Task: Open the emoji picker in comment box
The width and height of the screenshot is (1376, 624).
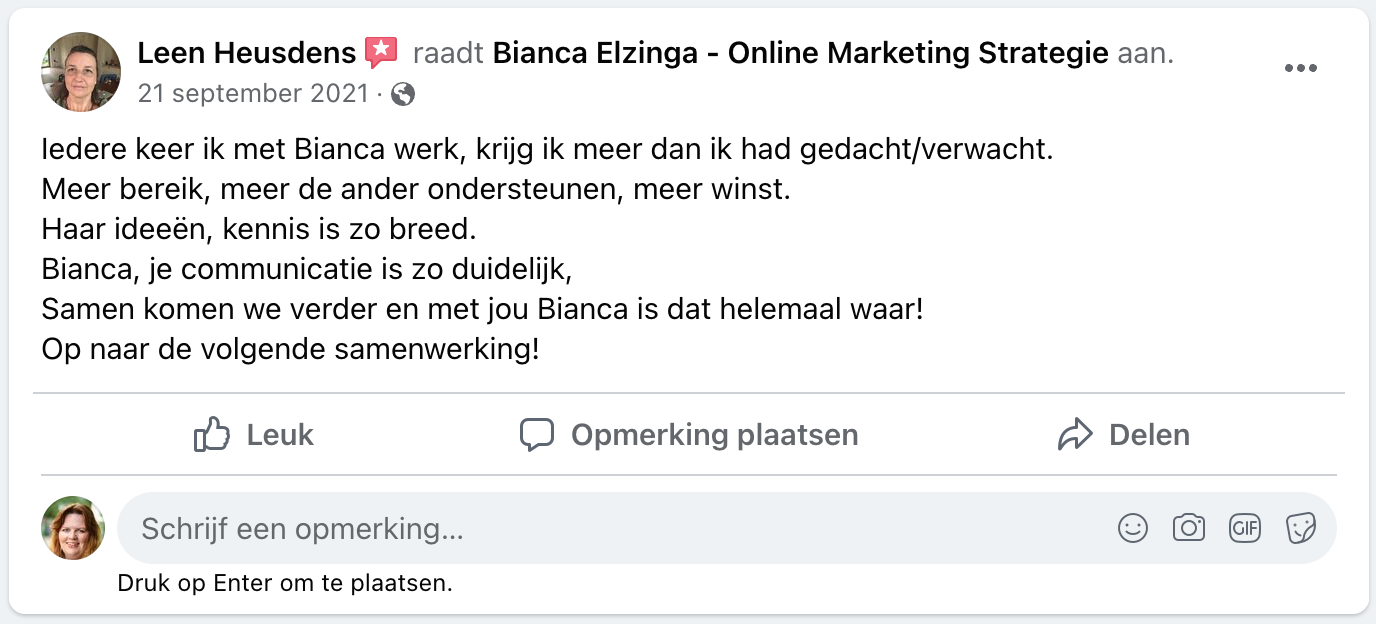Action: pos(1133,528)
